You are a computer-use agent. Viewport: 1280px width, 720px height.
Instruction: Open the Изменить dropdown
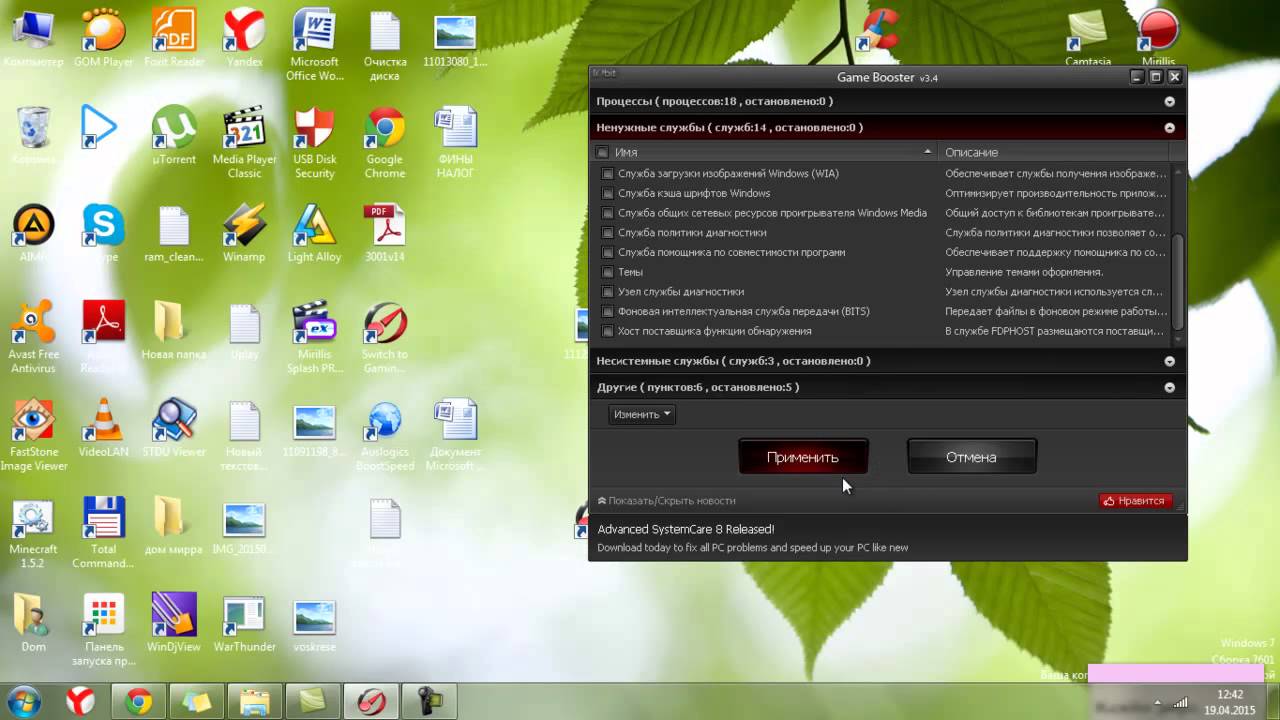[x=642, y=414]
